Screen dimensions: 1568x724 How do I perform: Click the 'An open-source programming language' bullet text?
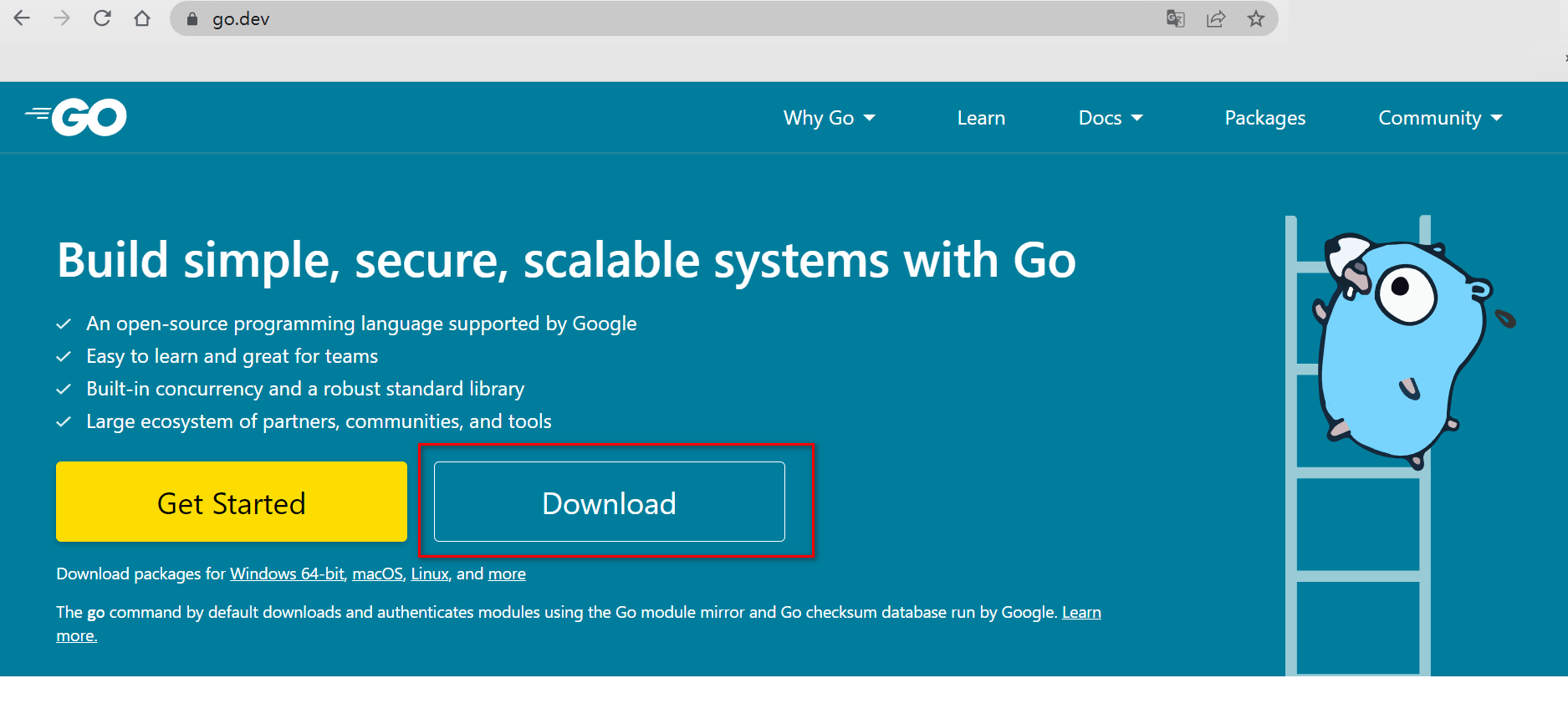tap(361, 324)
